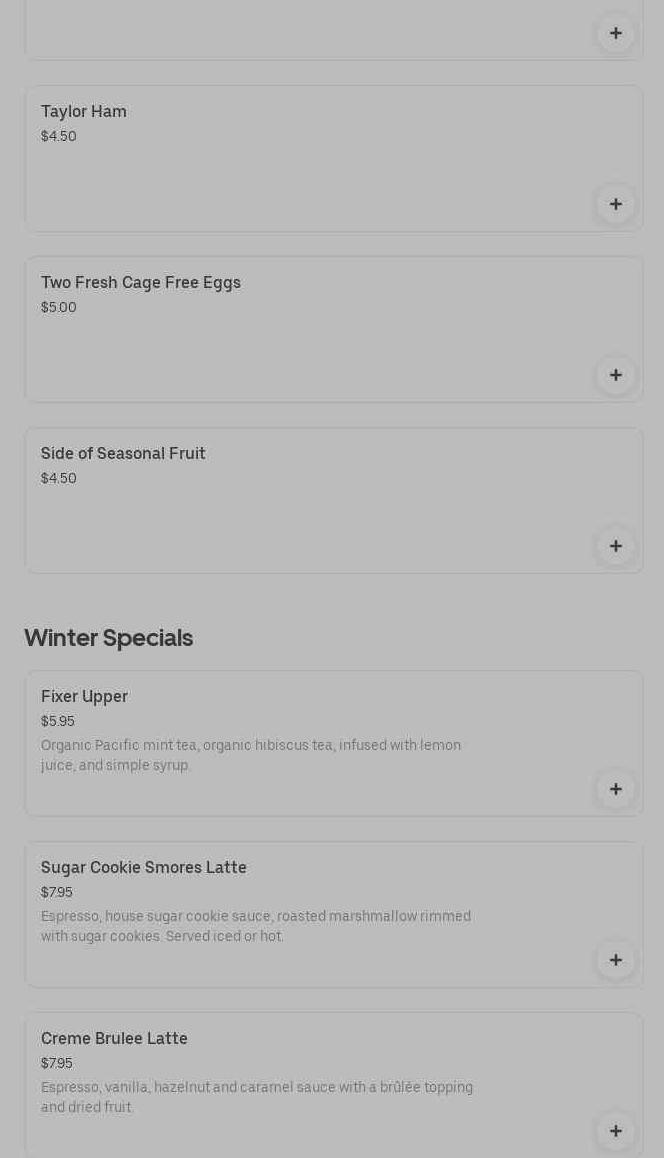The width and height of the screenshot is (664, 1158).
Task: Open the Fixer Upper item name
Action: coord(84,696)
